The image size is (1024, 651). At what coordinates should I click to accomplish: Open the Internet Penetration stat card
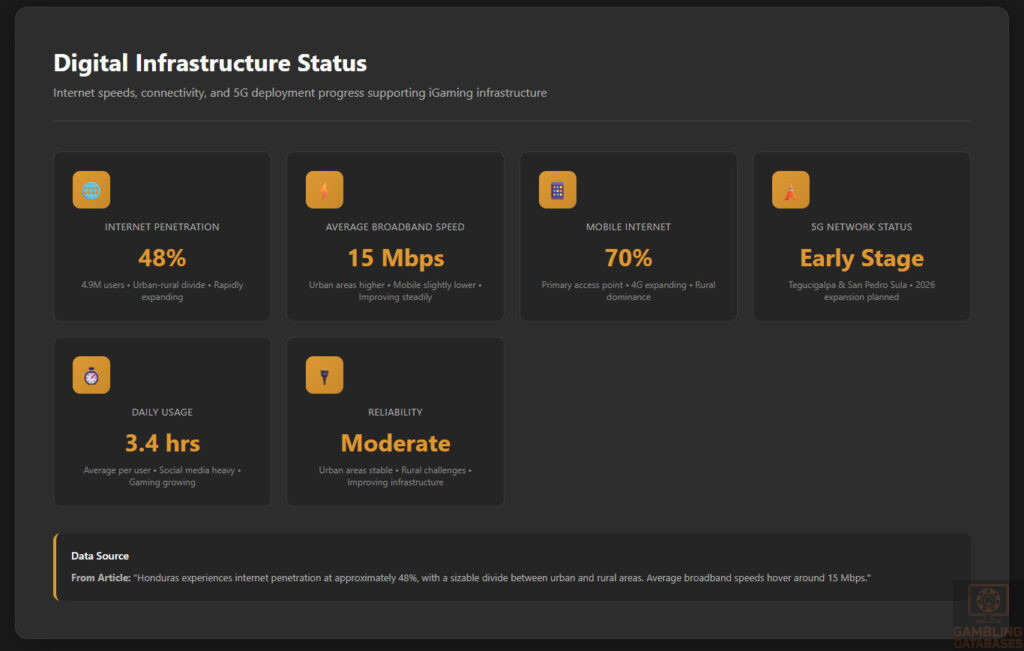coord(162,236)
